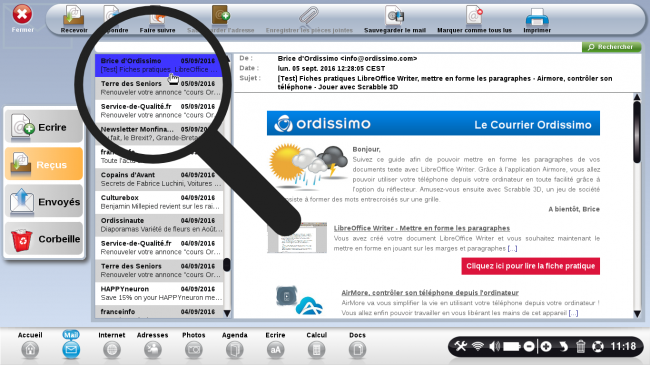Viewport: 650px width, 365px height.
Task: Click the red Cliquez ici pour lire la fiche pratique button
Action: [x=531, y=266]
